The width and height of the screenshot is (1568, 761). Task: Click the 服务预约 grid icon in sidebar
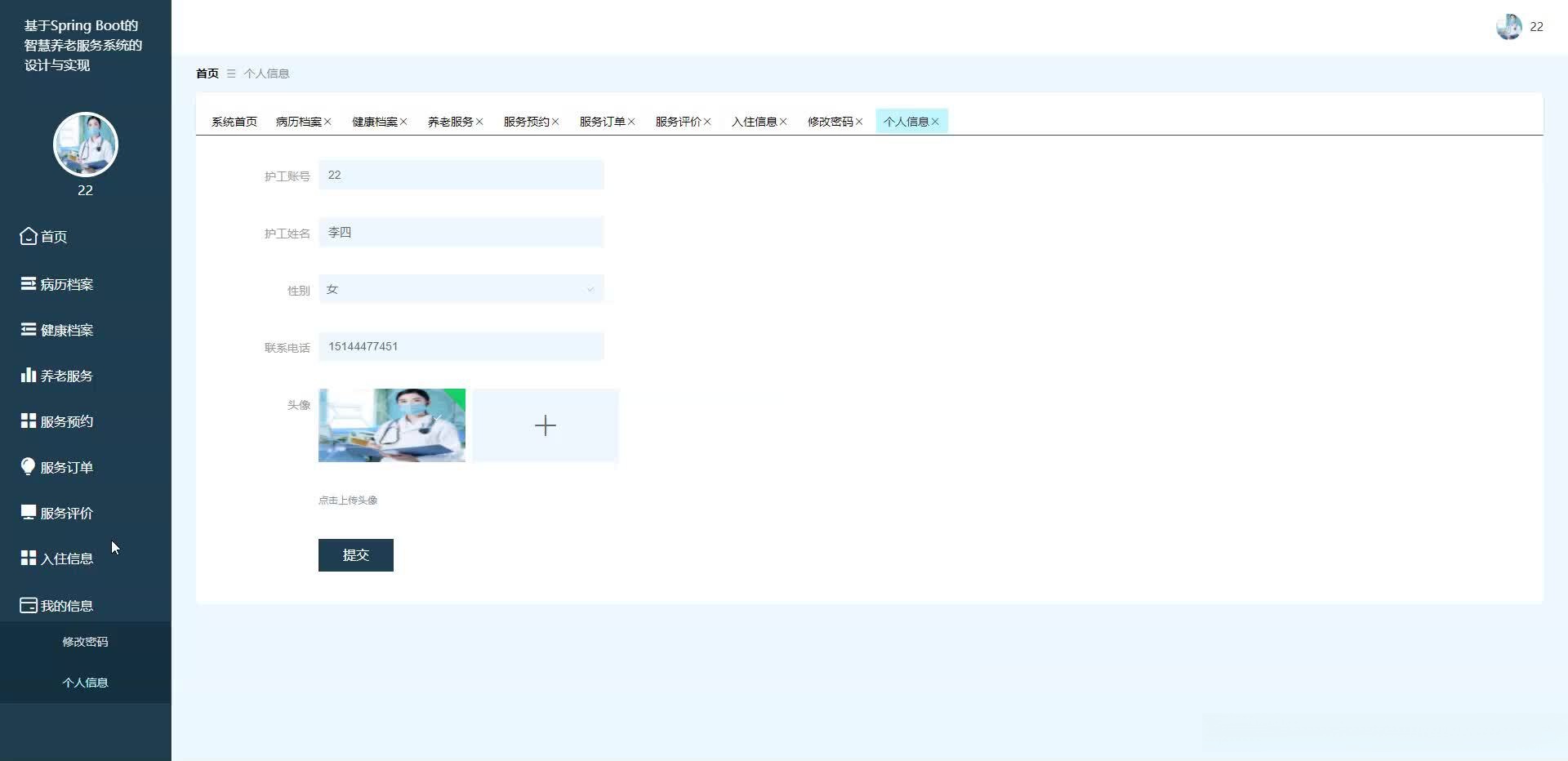point(29,421)
